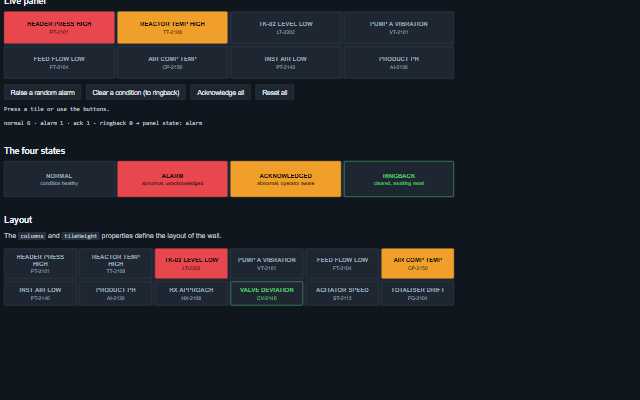This screenshot has height=400, width=640.
Task: Click the NORMAL state example tile
Action: tap(59, 179)
